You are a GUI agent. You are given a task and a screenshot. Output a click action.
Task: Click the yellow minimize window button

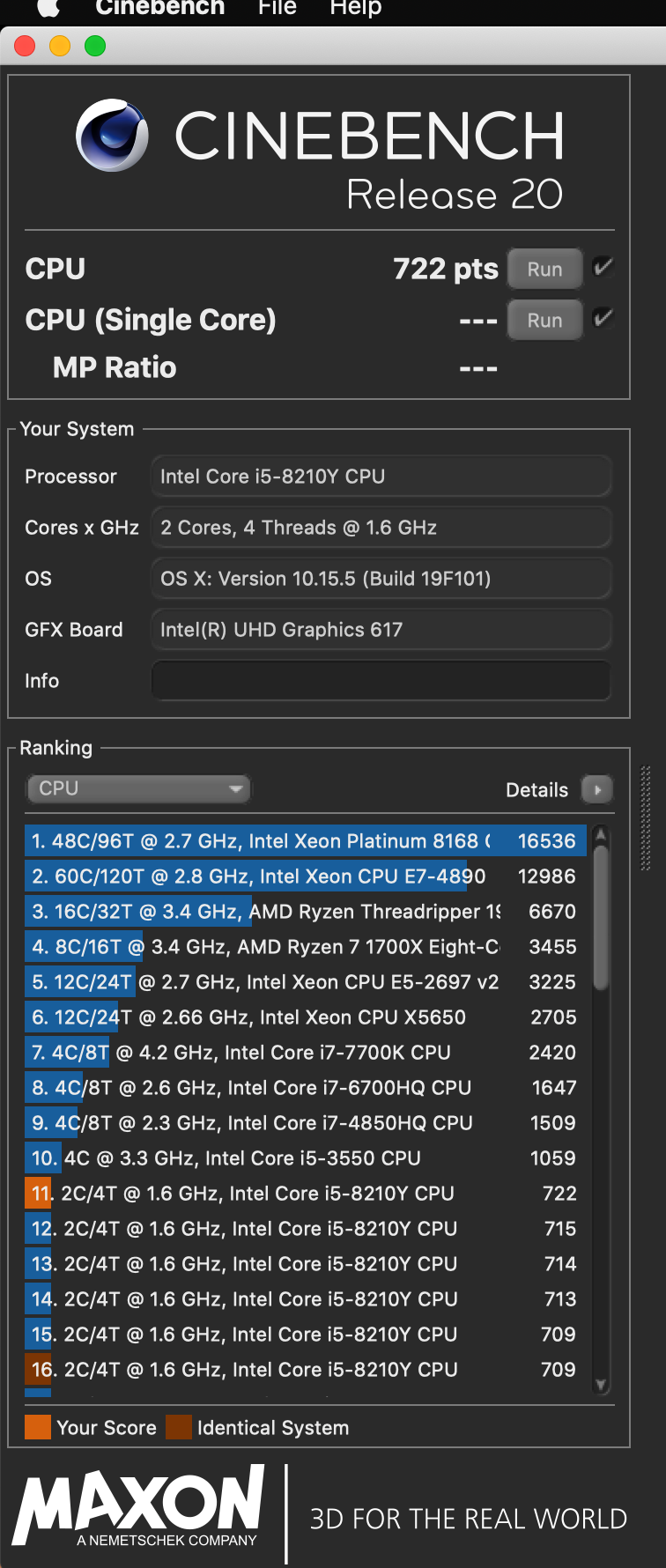(x=60, y=46)
